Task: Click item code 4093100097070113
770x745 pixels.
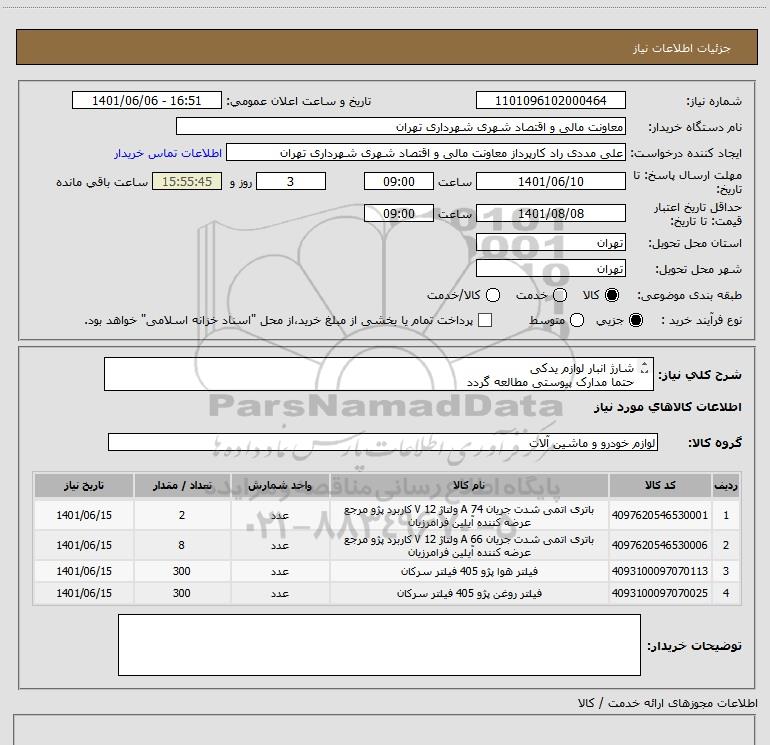Action: pos(660,571)
